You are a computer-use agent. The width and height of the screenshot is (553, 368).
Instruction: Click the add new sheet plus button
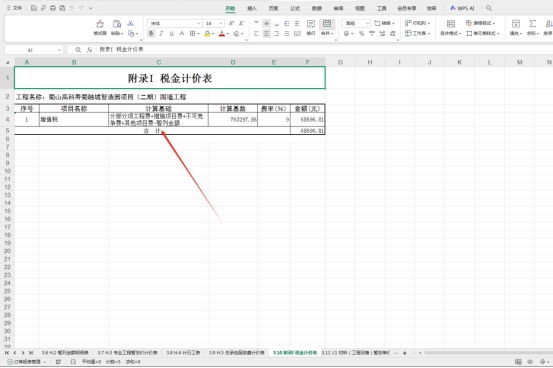405,353
